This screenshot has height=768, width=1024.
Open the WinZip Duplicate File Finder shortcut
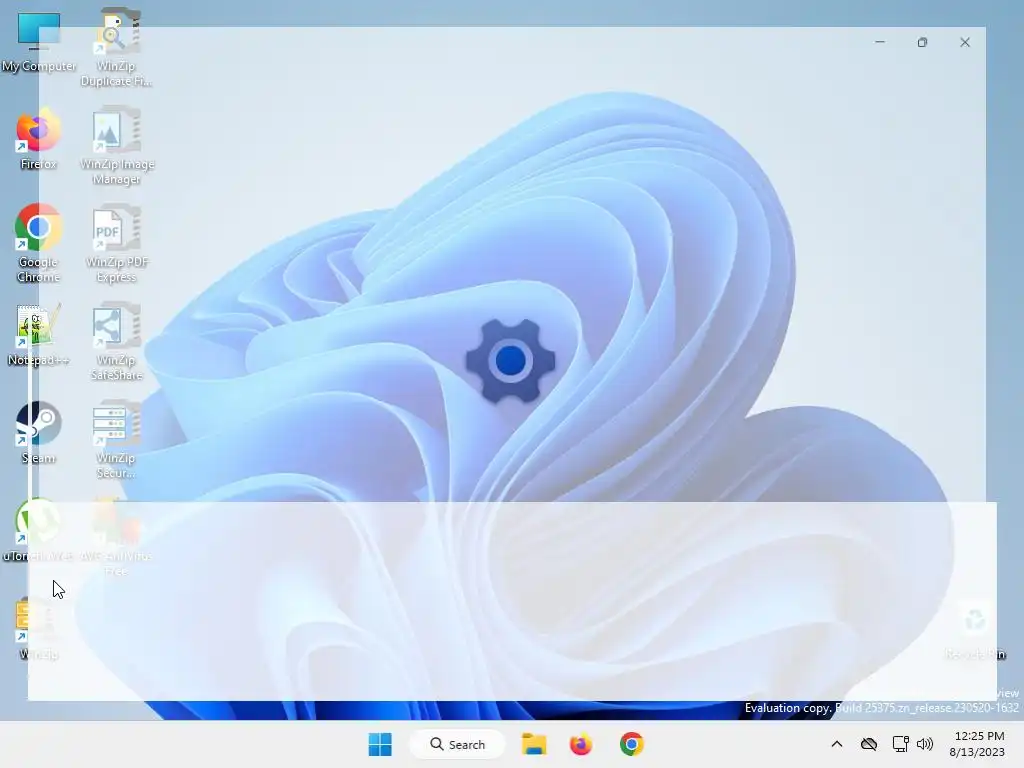[116, 47]
